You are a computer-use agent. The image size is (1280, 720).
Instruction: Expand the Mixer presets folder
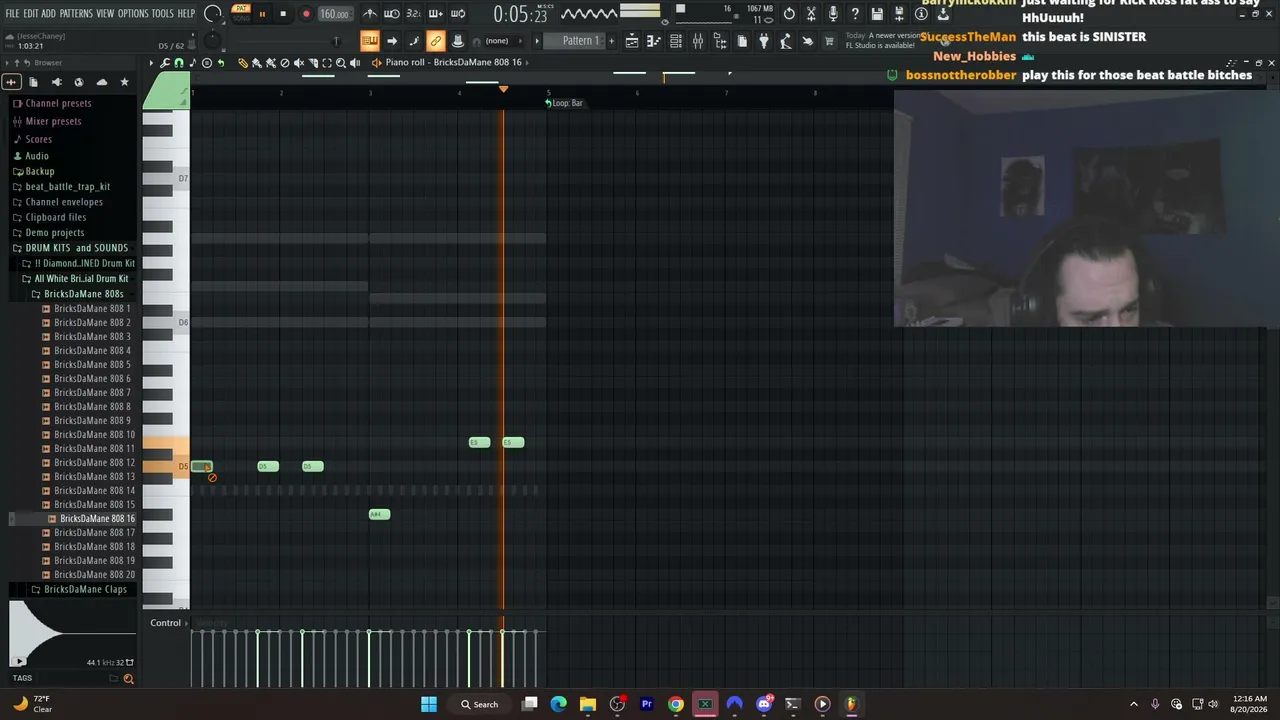click(53, 121)
